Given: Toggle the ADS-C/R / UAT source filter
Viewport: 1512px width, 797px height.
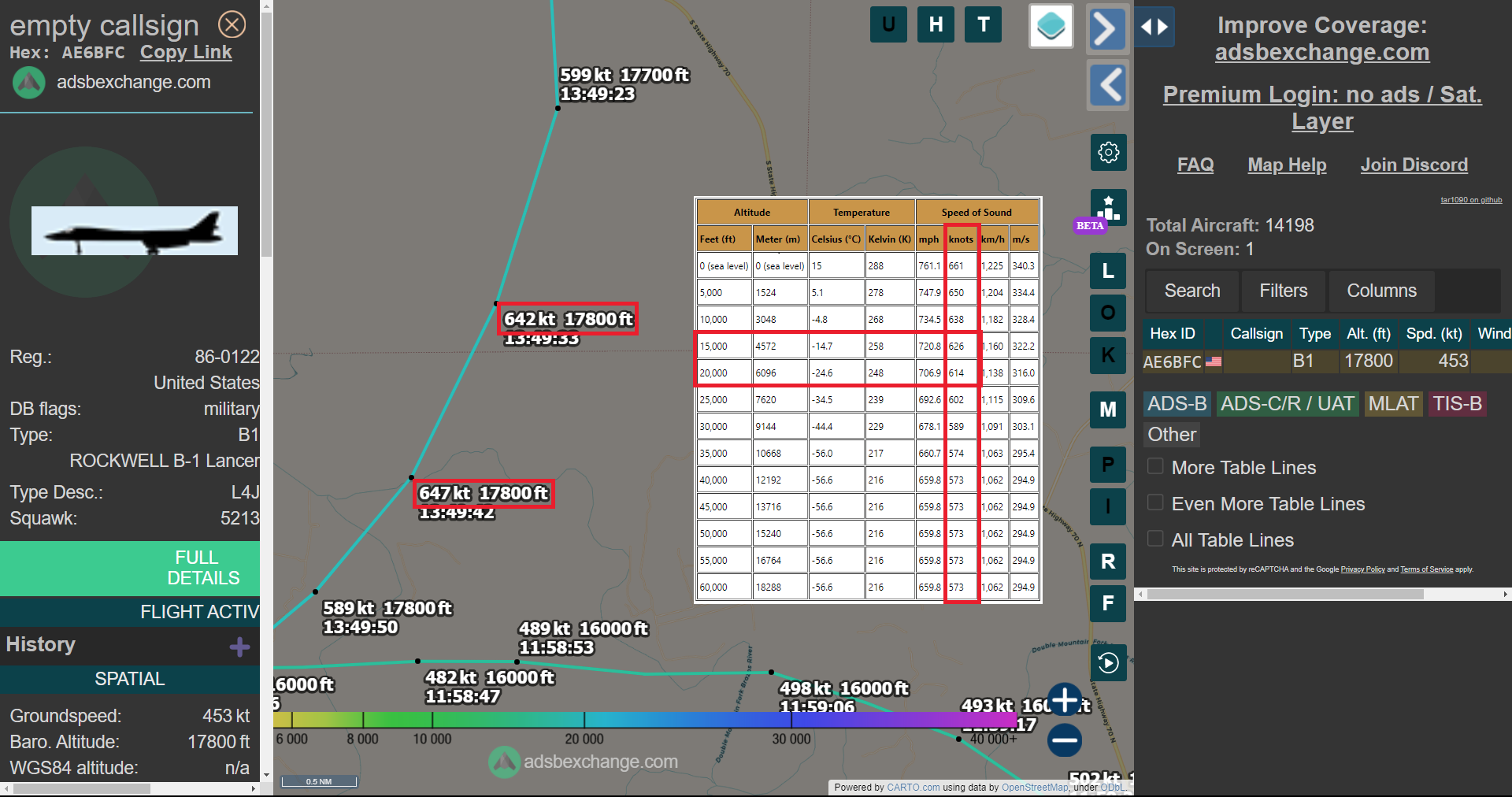Looking at the screenshot, I should pos(1288,404).
